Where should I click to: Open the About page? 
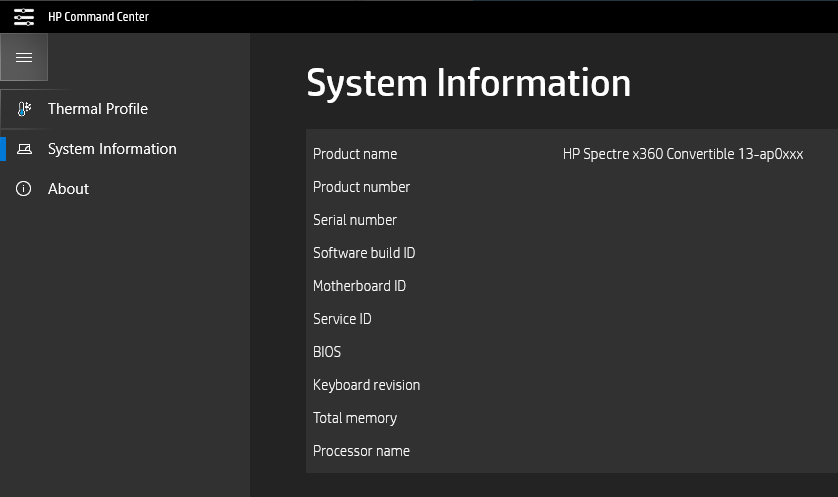pos(125,189)
